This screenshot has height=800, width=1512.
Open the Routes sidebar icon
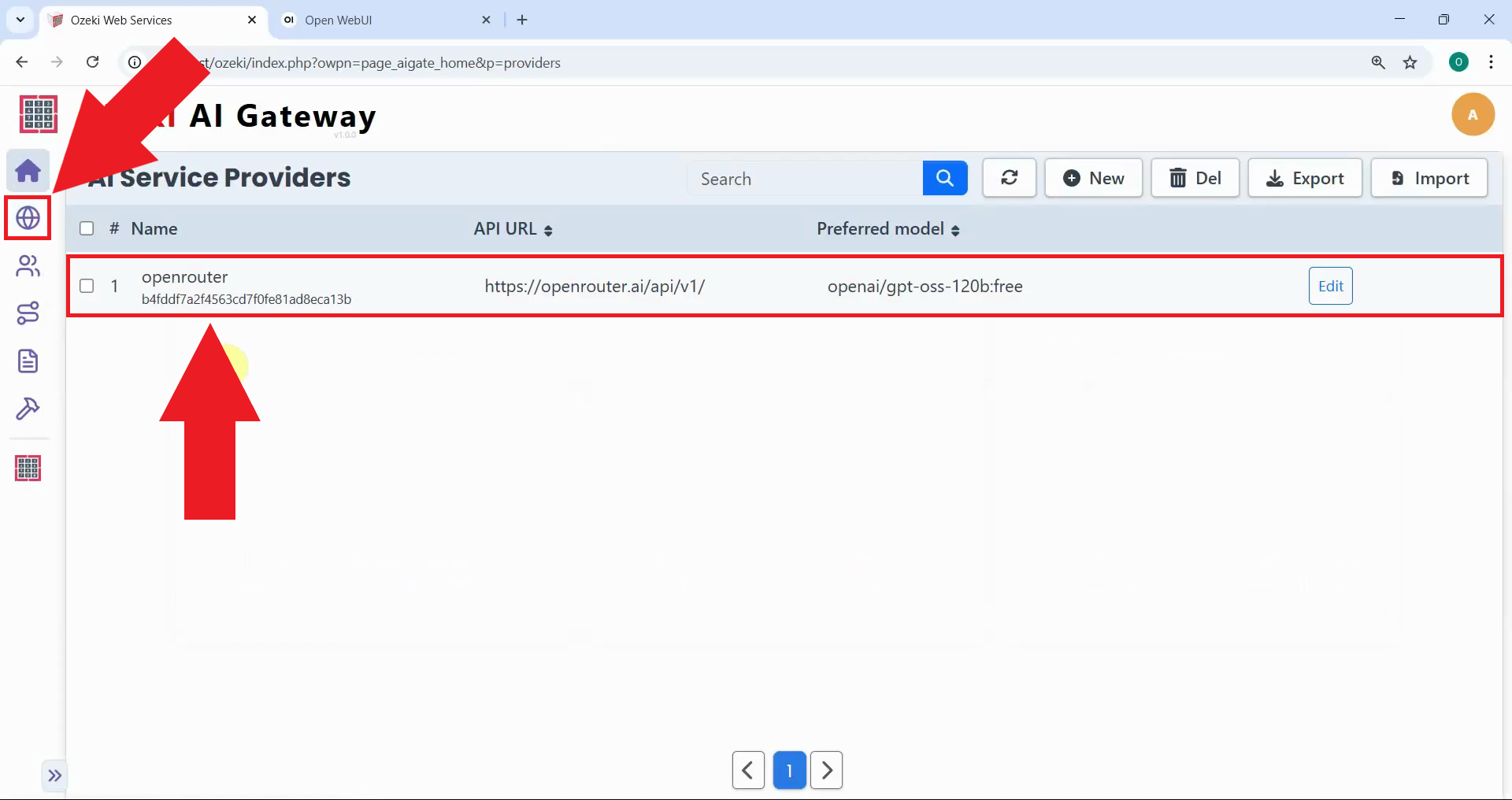tap(28, 313)
